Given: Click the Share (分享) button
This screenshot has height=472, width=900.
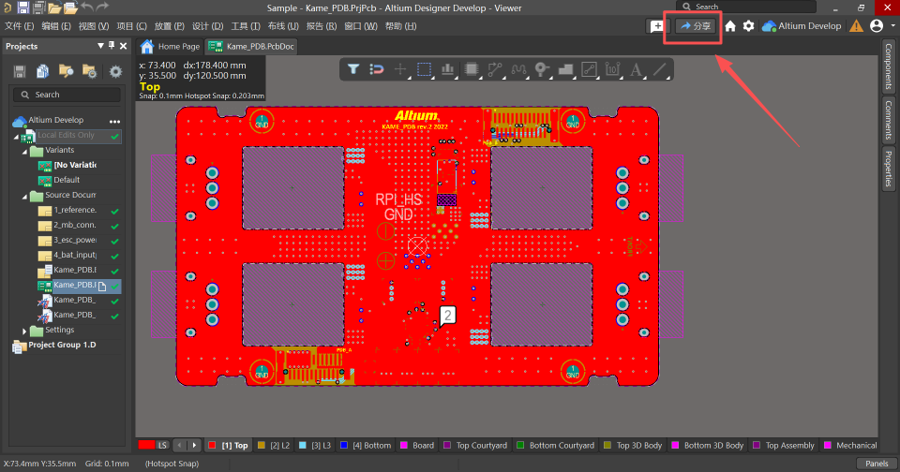Looking at the screenshot, I should coord(696,26).
